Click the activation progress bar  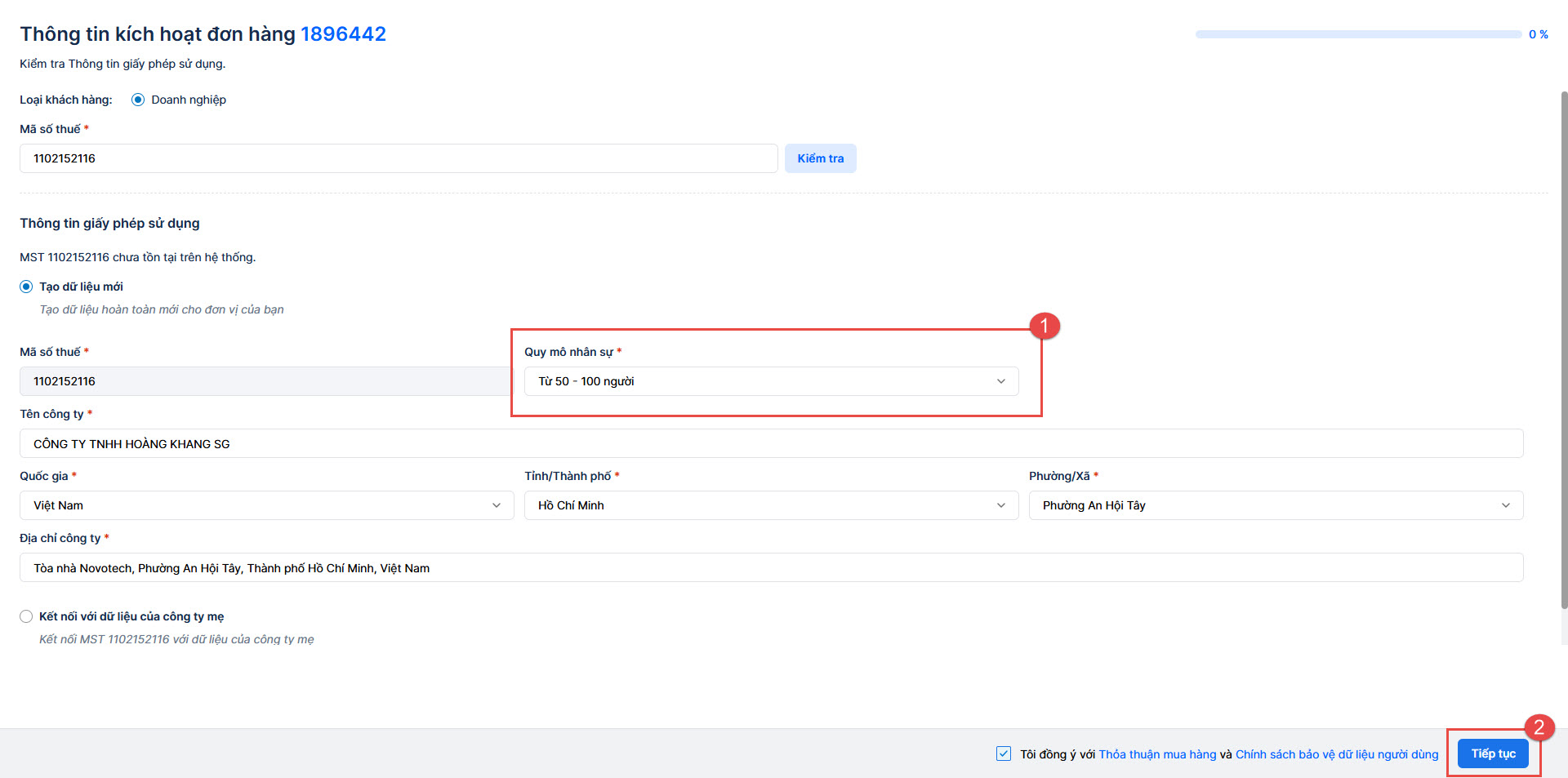(1358, 34)
